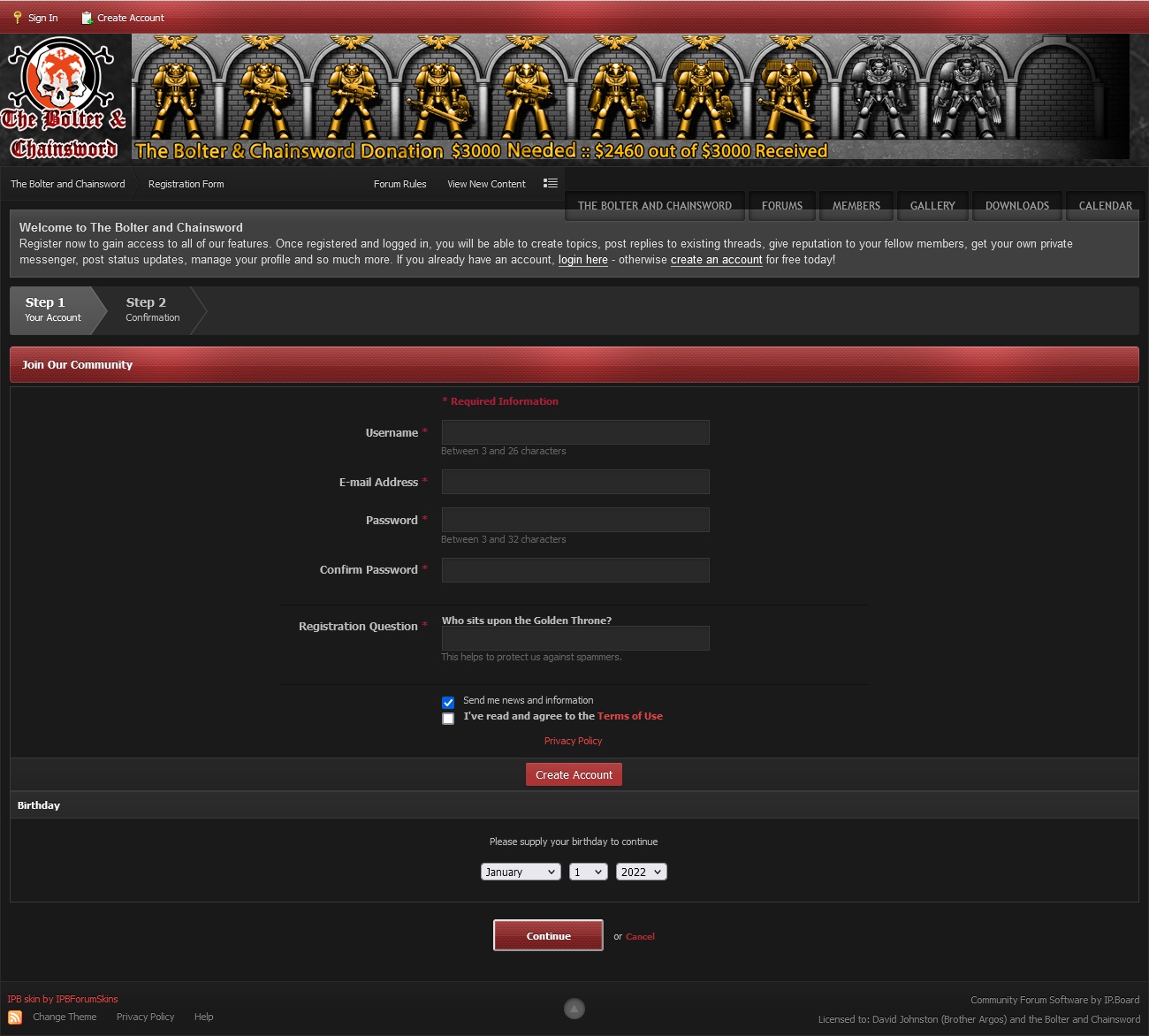The width and height of the screenshot is (1149, 1036).
Task: Switch to the Forums tab
Action: point(782,206)
